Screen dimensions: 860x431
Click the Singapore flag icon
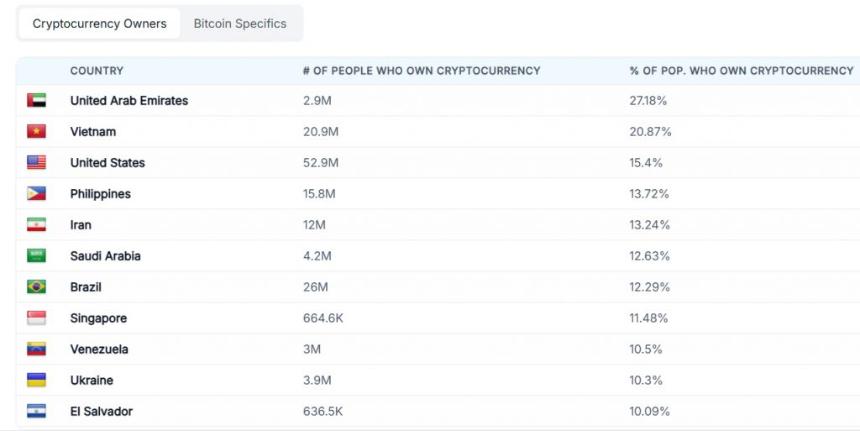[x=36, y=318]
